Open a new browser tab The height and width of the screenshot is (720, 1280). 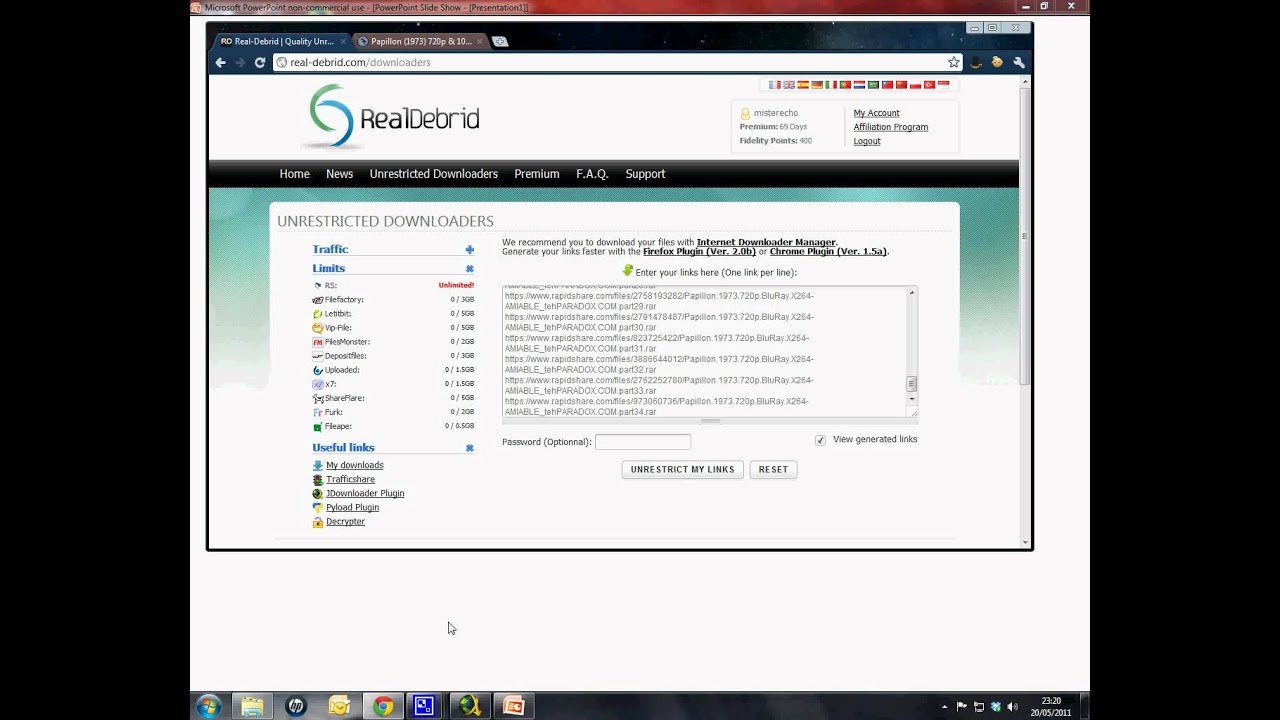pos(500,41)
